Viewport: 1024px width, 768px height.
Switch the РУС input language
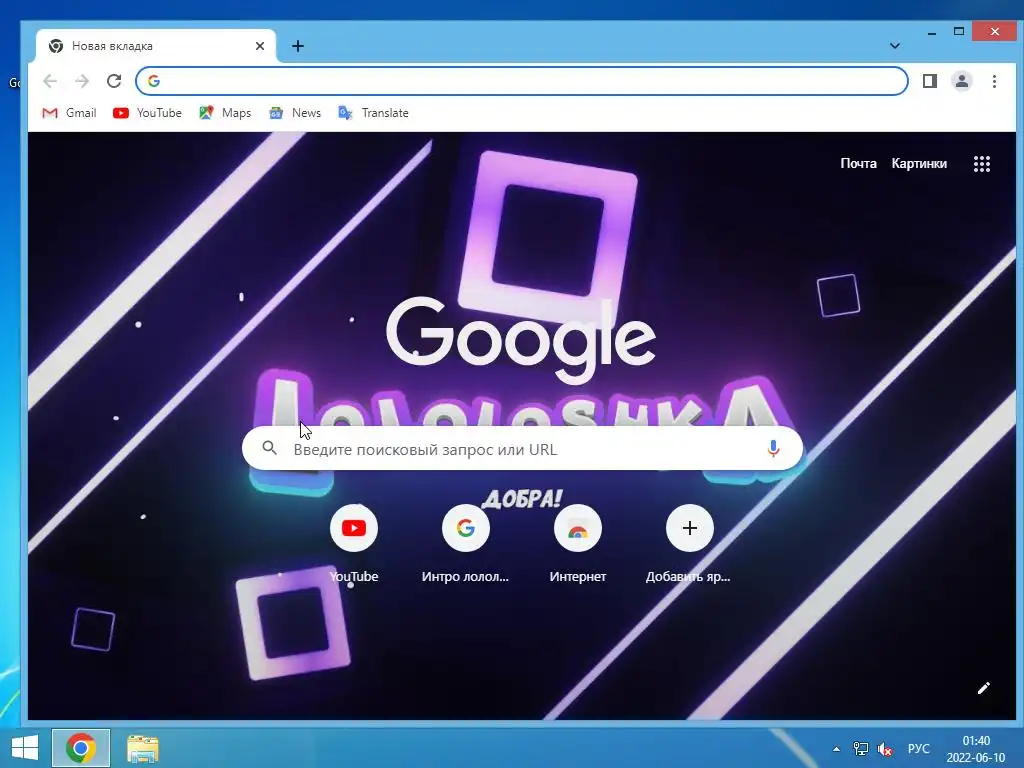918,749
